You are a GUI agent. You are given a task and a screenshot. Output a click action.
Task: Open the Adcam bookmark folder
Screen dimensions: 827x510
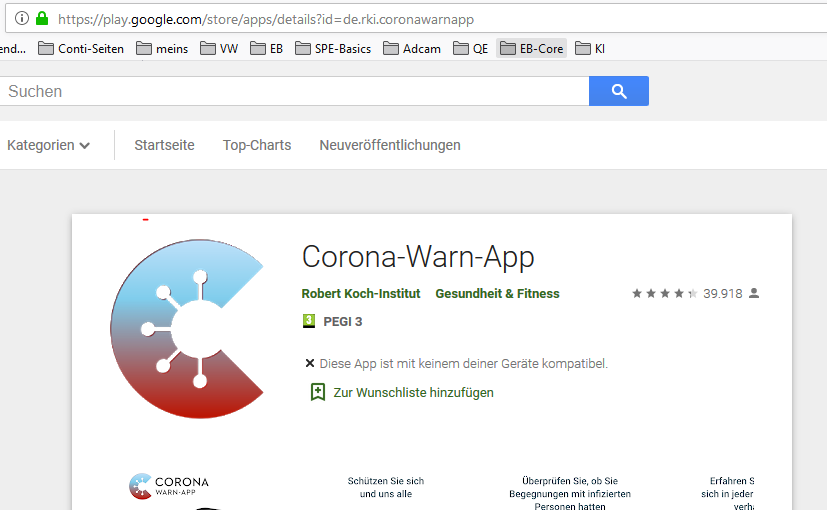pos(412,49)
